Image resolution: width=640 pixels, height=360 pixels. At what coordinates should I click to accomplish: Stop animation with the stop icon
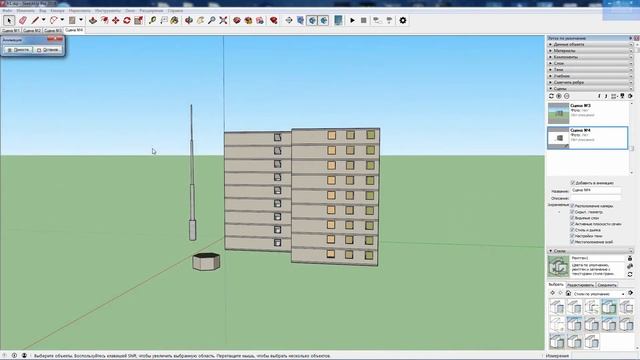click(x=364, y=20)
